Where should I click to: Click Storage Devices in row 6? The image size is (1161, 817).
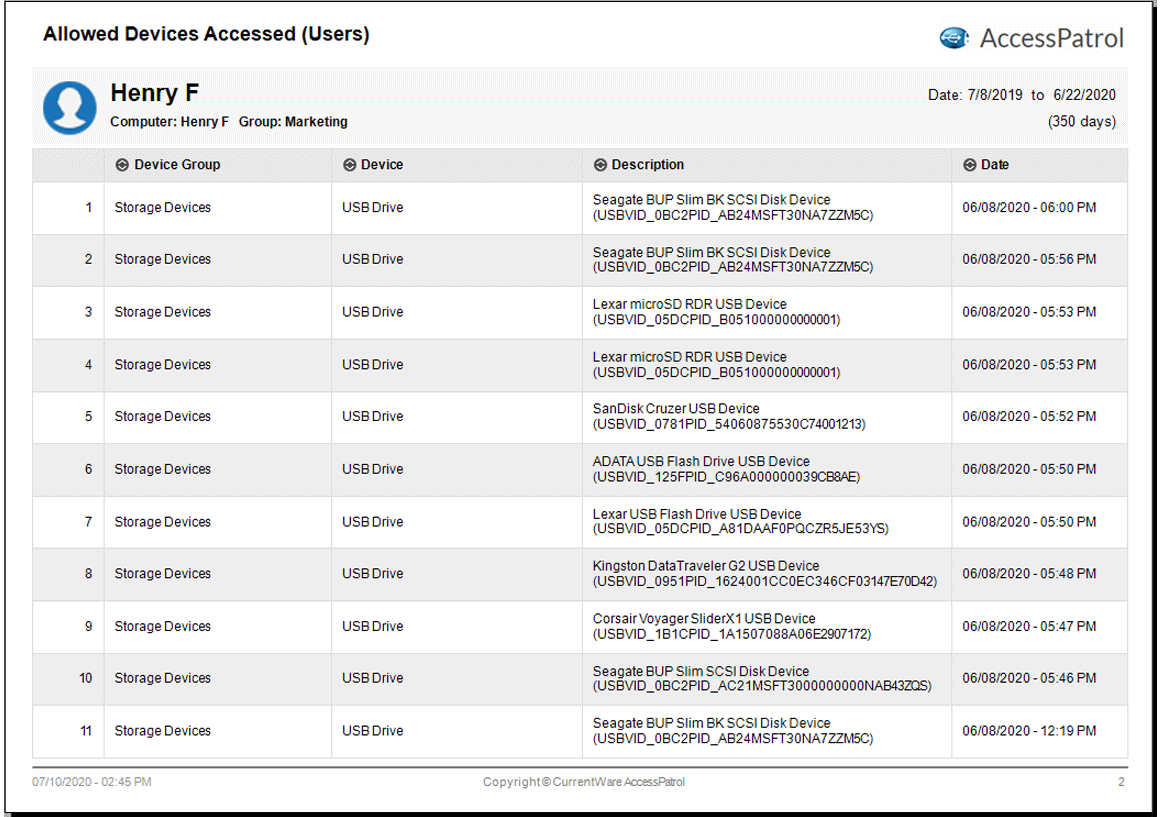162,469
